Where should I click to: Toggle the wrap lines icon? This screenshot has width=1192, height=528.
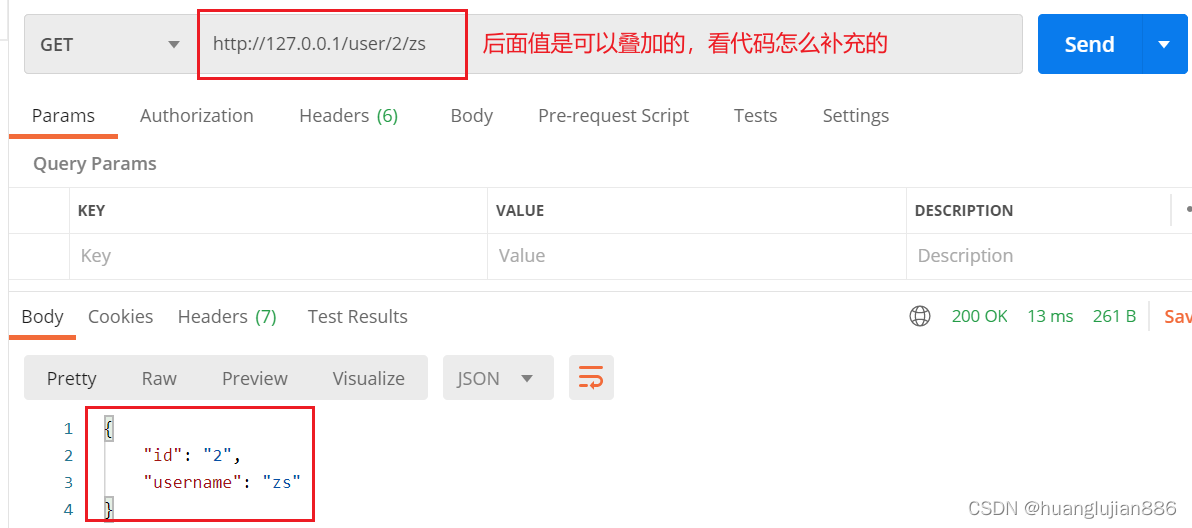591,378
